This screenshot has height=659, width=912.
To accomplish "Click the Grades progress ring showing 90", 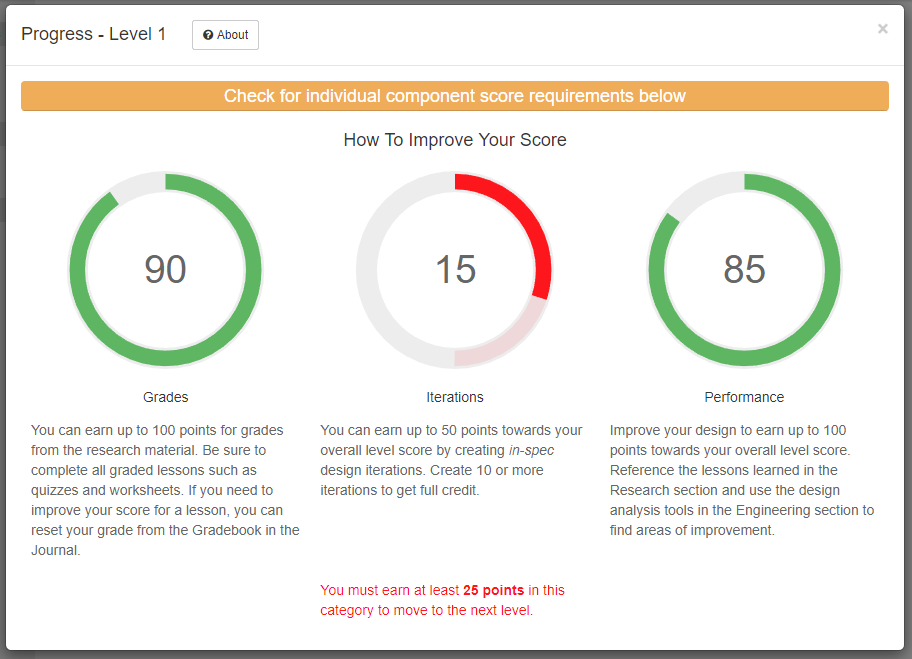I will pos(165,269).
